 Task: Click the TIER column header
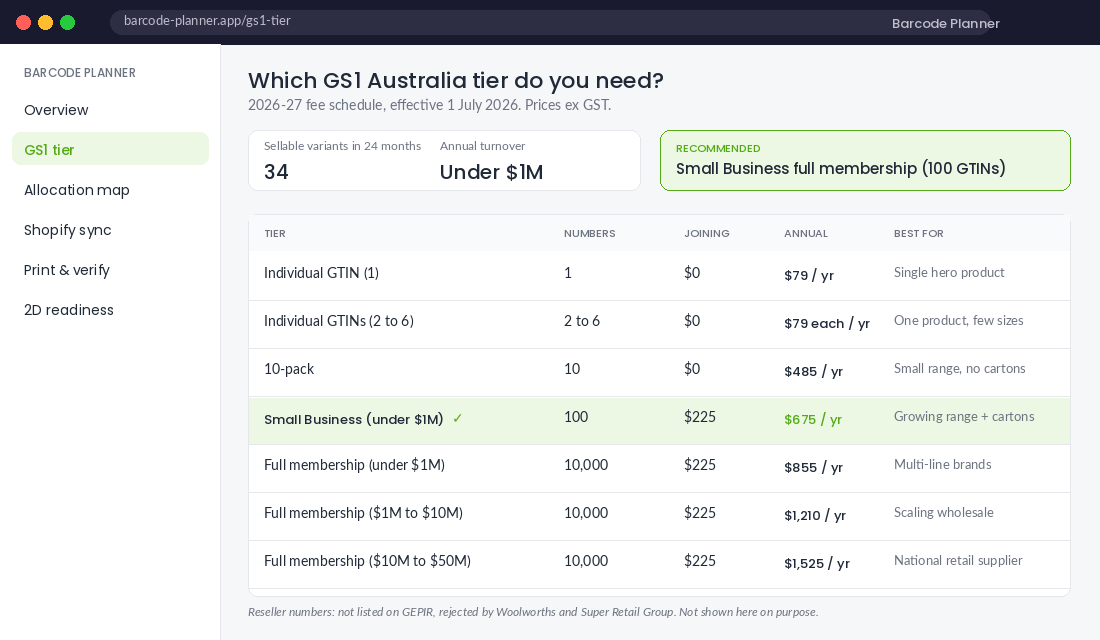[275, 234]
